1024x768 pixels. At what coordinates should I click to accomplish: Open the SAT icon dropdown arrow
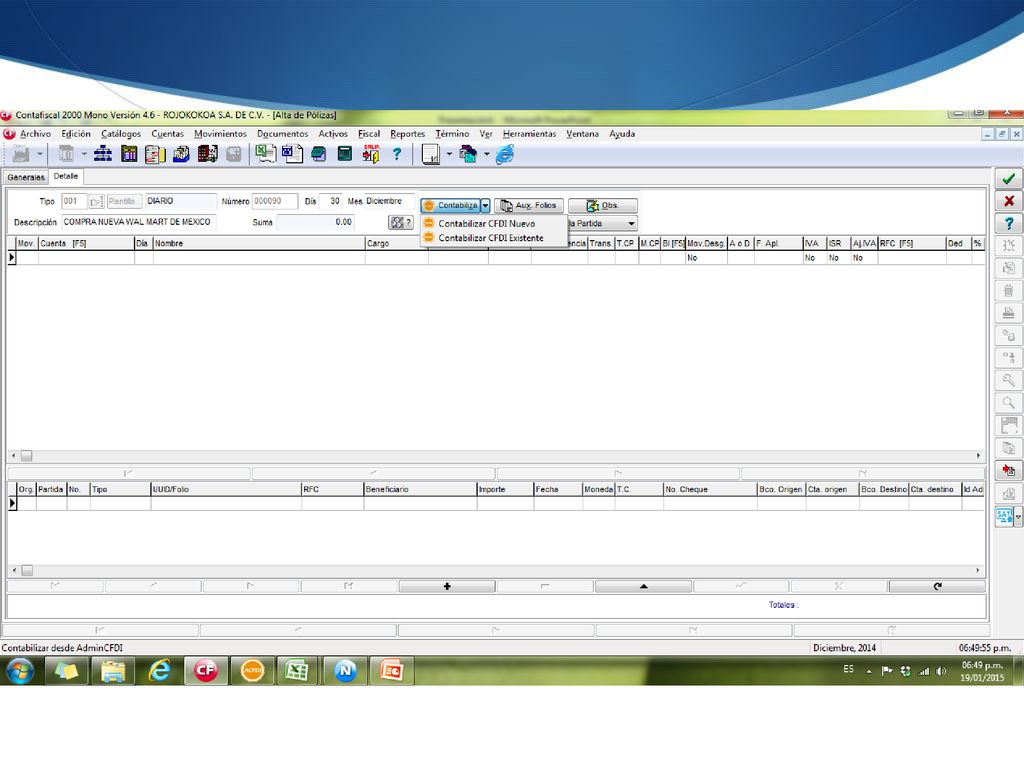(1017, 516)
